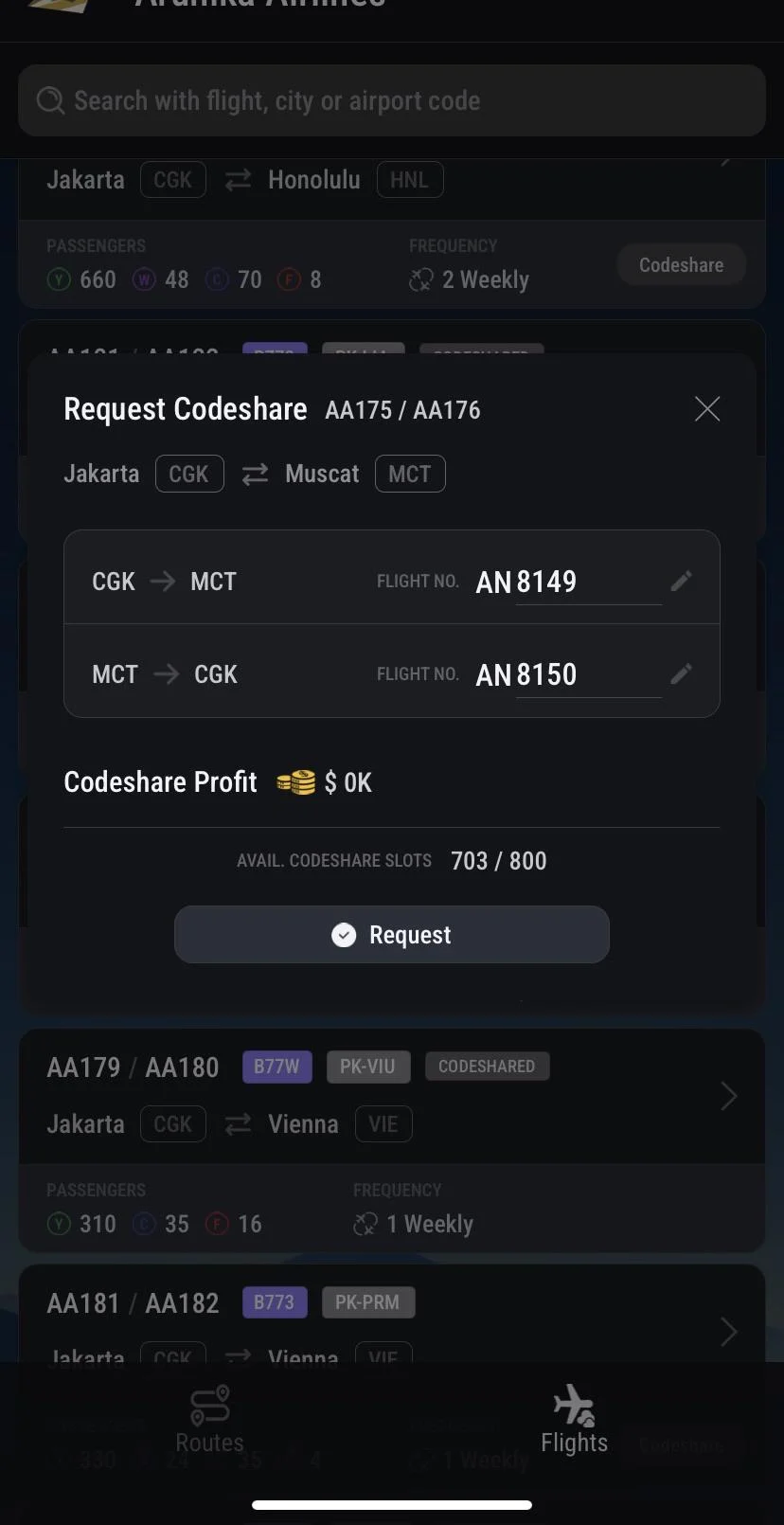The height and width of the screenshot is (1525, 784).
Task: Edit the AN 8150 flight number pencil
Action: pyautogui.click(x=681, y=673)
